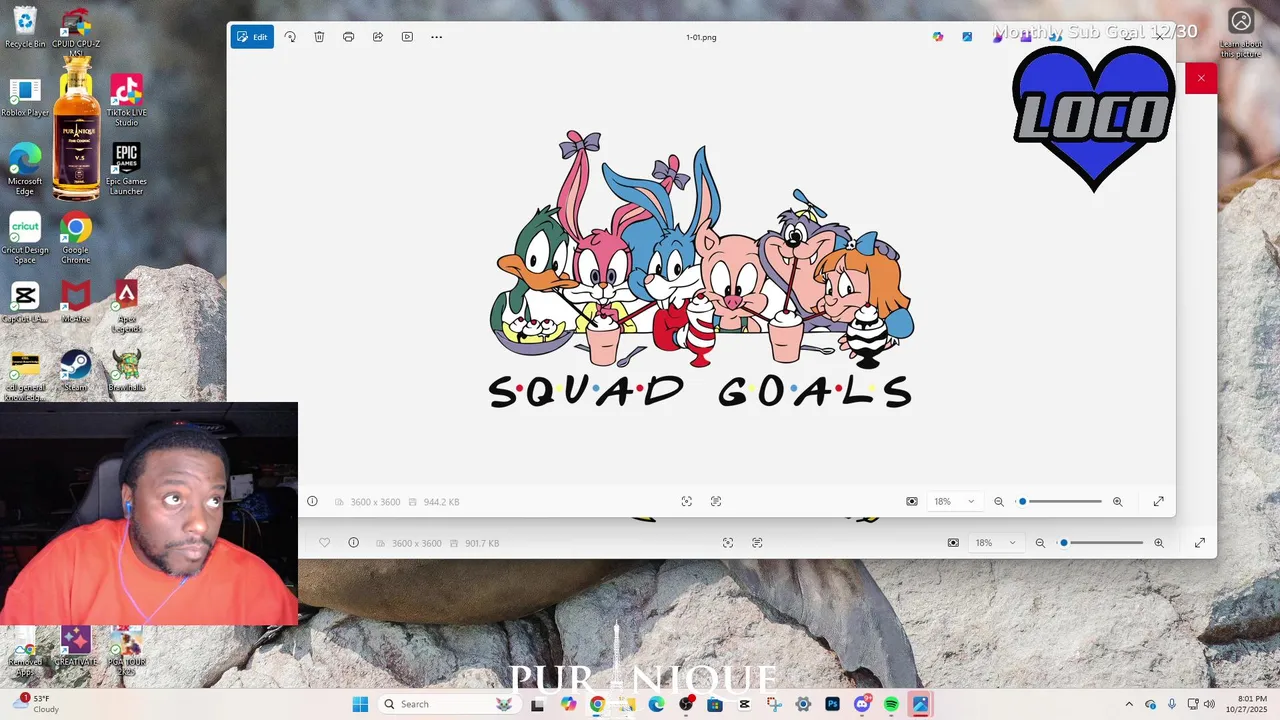Screen dimensions: 1280x720
Task: Delete the image with the trash icon
Action: pos(319,37)
